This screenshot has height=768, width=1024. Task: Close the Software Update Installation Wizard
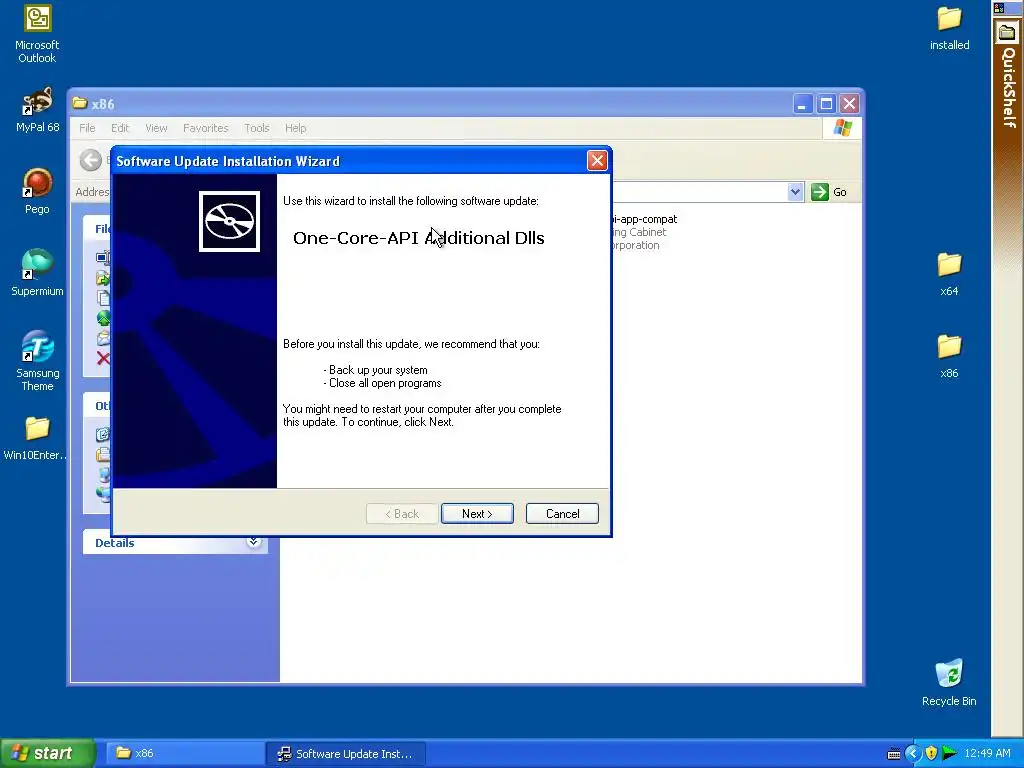(x=597, y=161)
